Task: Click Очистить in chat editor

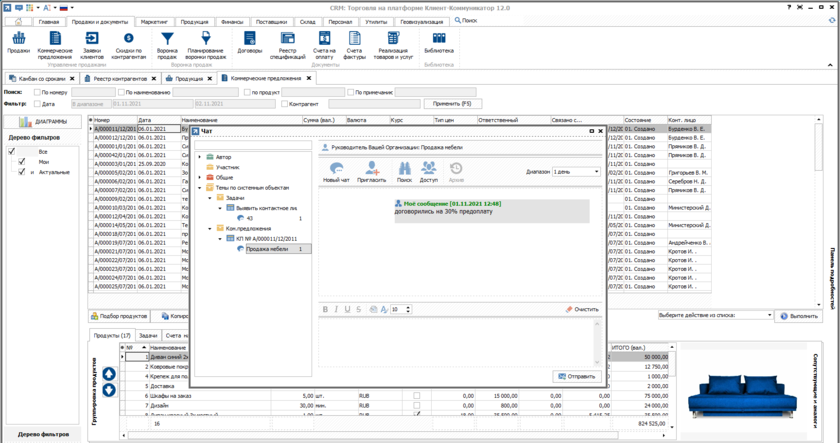Action: pos(582,309)
